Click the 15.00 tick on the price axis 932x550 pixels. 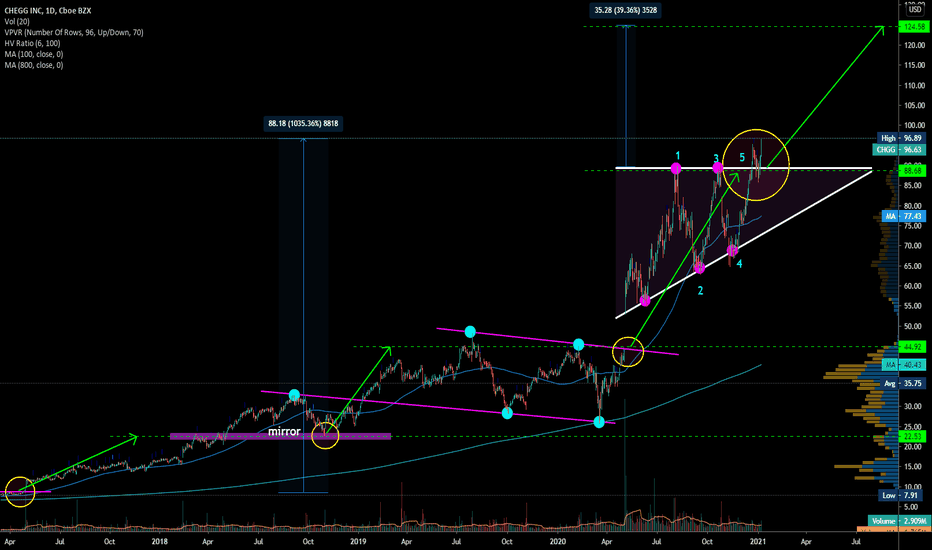point(915,467)
